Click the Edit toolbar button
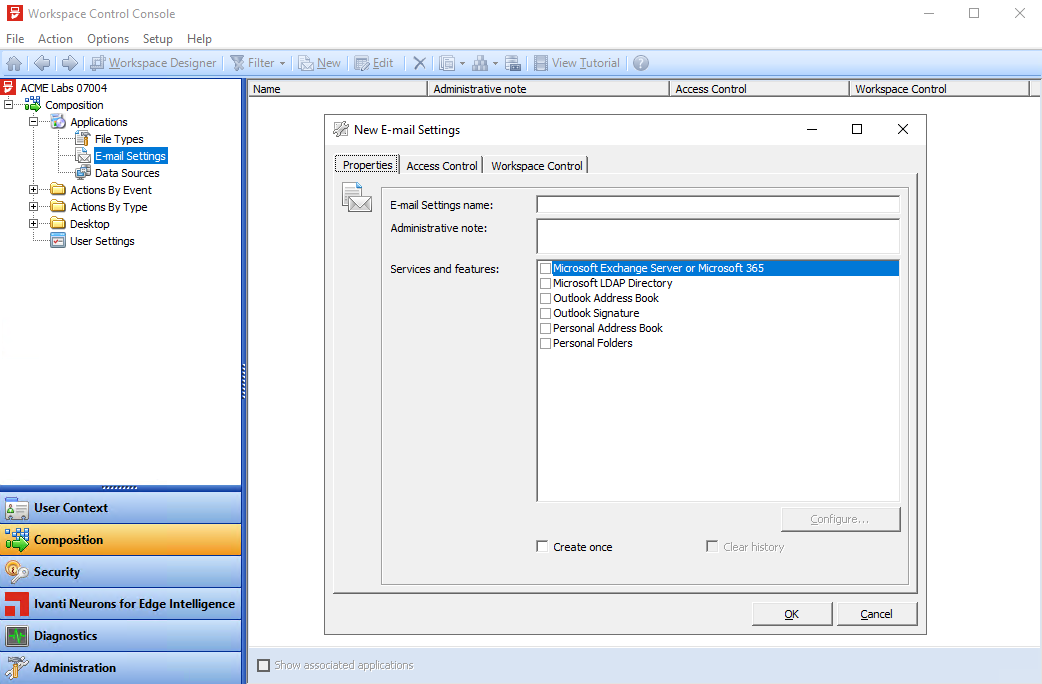This screenshot has height=684, width=1042. (374, 63)
